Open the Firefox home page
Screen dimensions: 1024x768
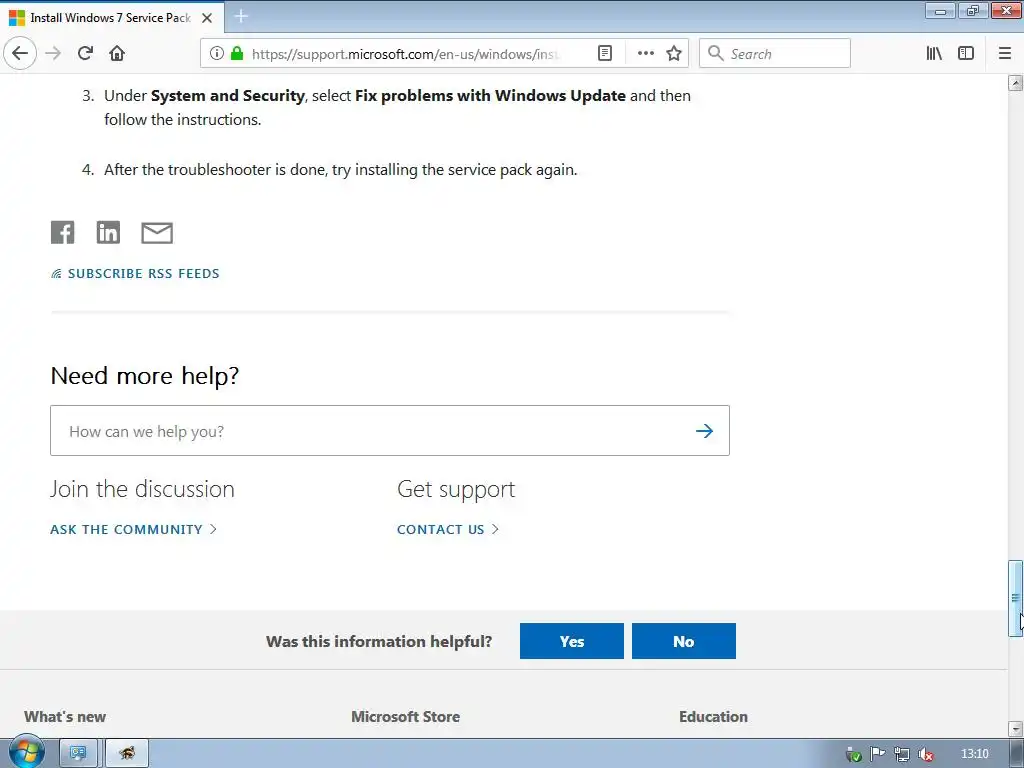tap(117, 54)
